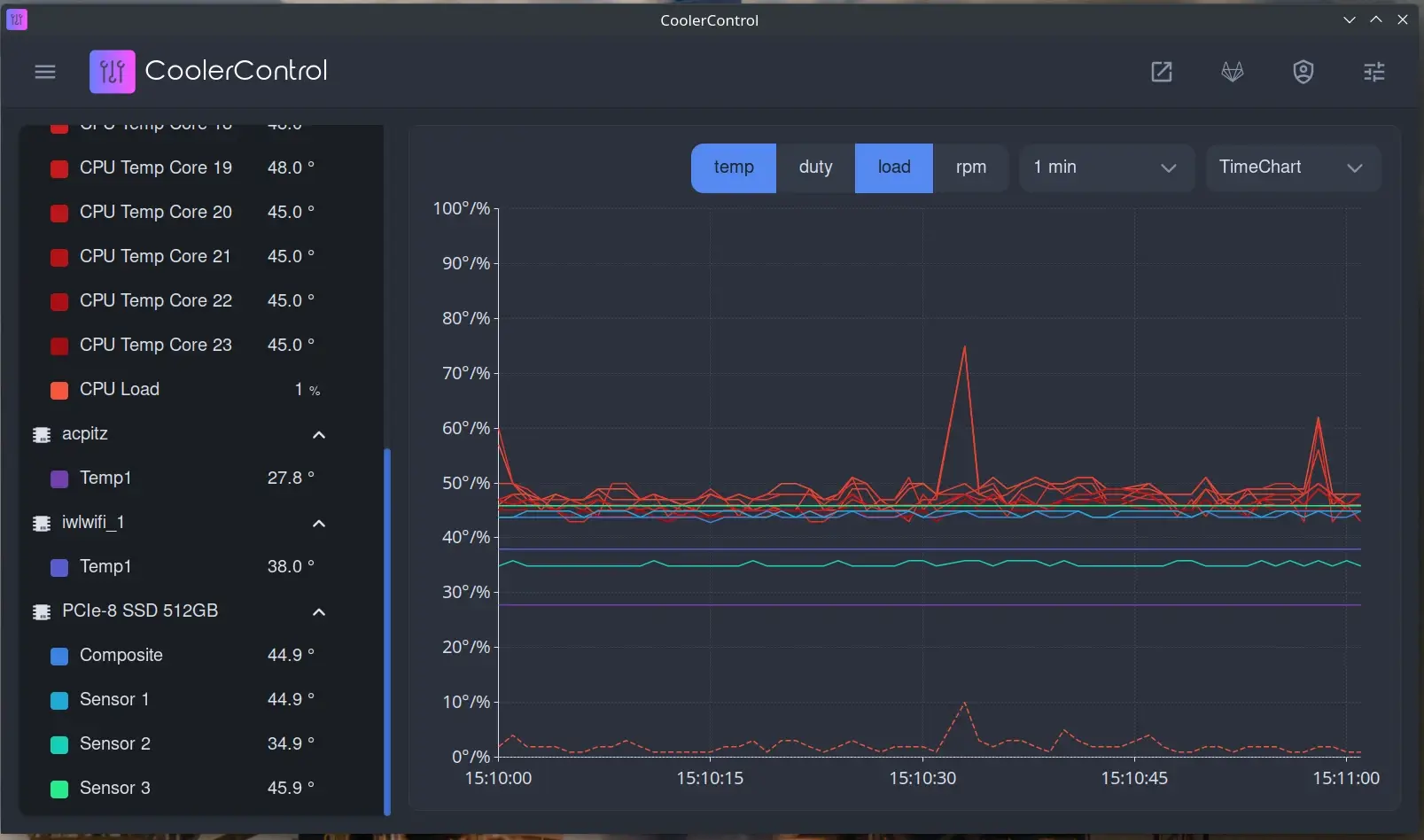Image resolution: width=1424 pixels, height=840 pixels.
Task: Select the CPU Temp Core 21 row label
Action: 155,256
